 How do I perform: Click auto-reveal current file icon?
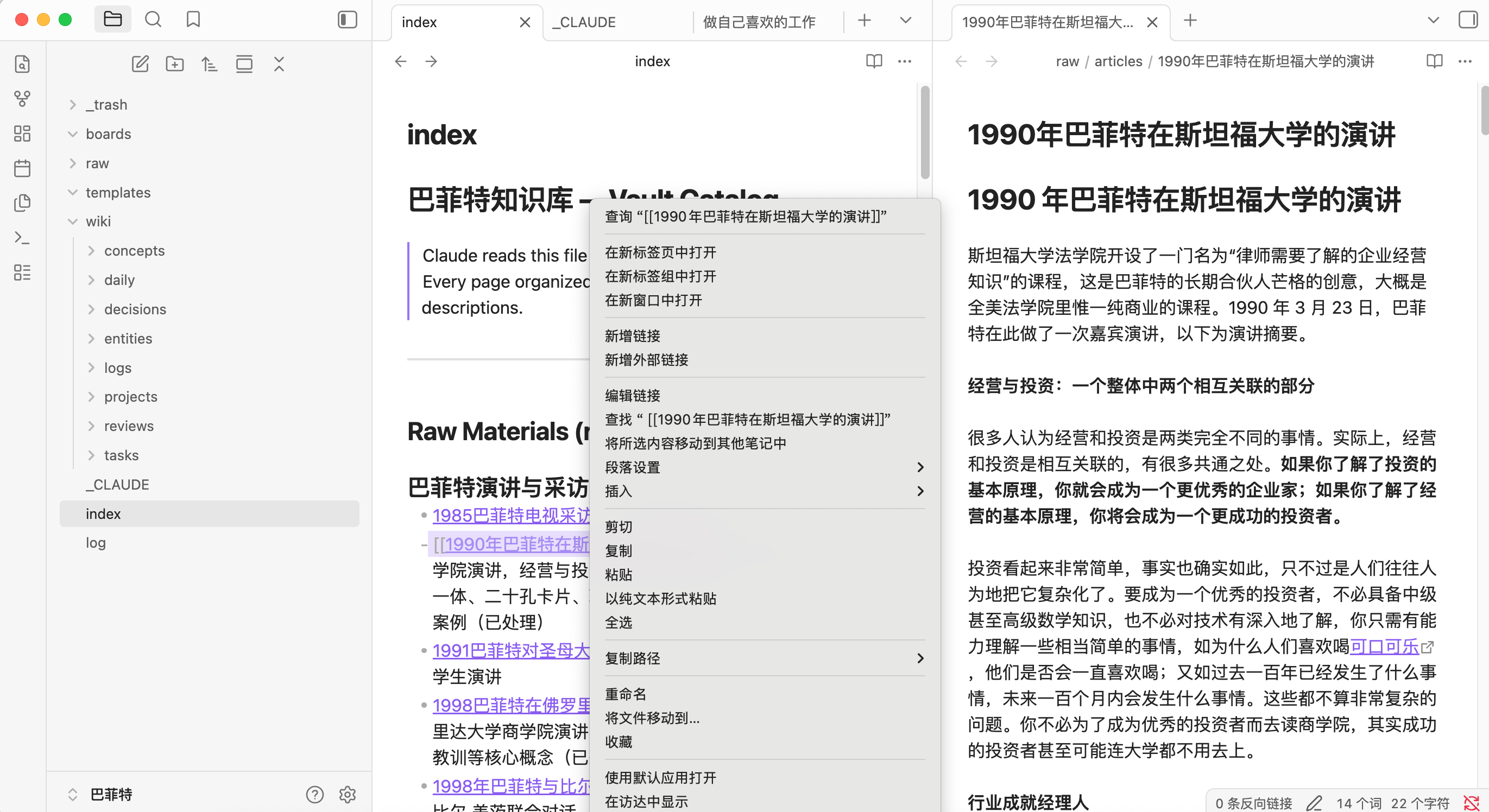click(244, 64)
